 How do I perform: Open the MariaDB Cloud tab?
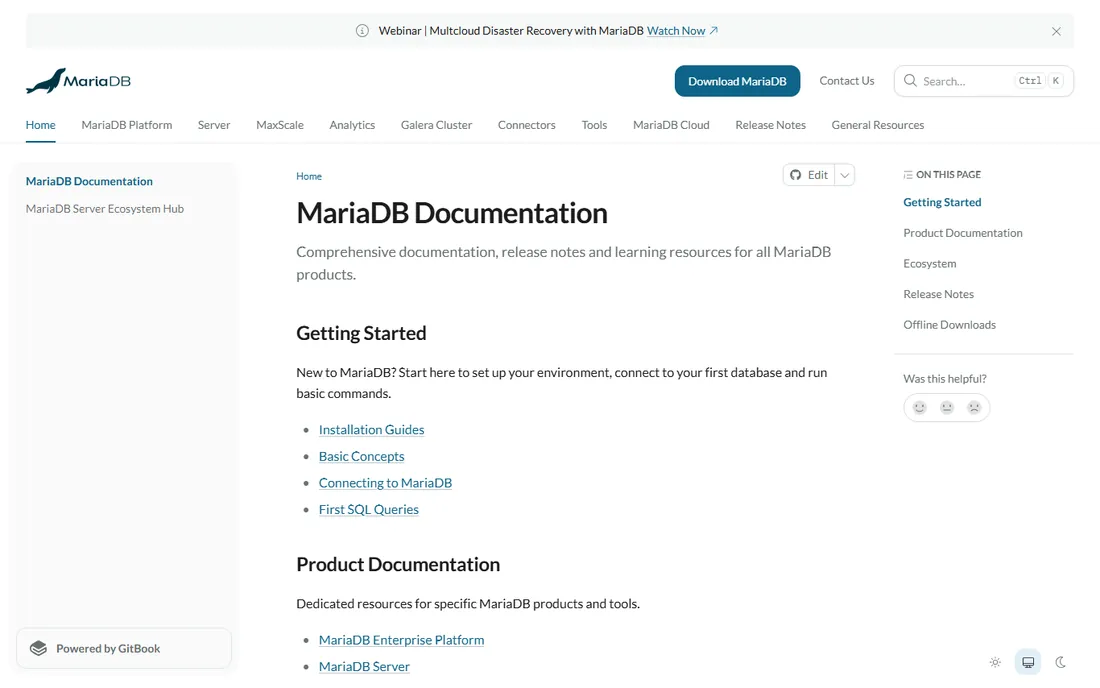tap(671, 125)
